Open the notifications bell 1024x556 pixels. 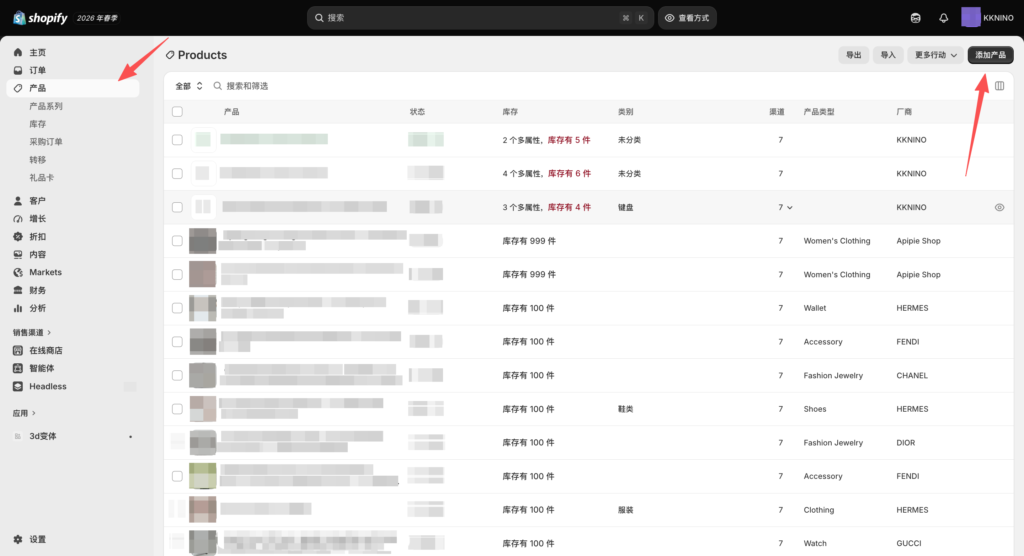click(x=943, y=18)
